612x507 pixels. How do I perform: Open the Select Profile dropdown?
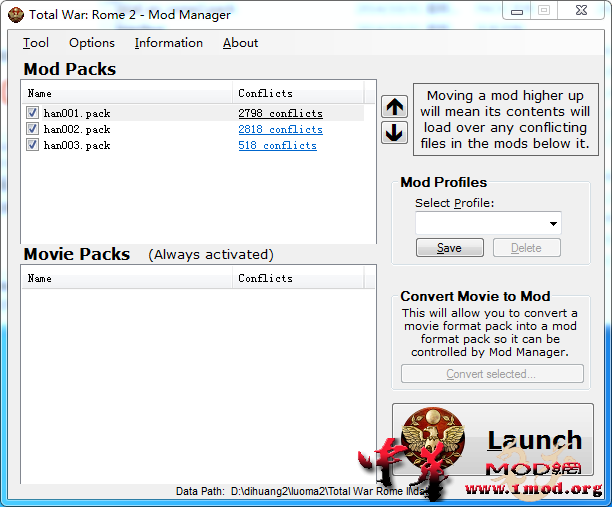tap(488, 223)
